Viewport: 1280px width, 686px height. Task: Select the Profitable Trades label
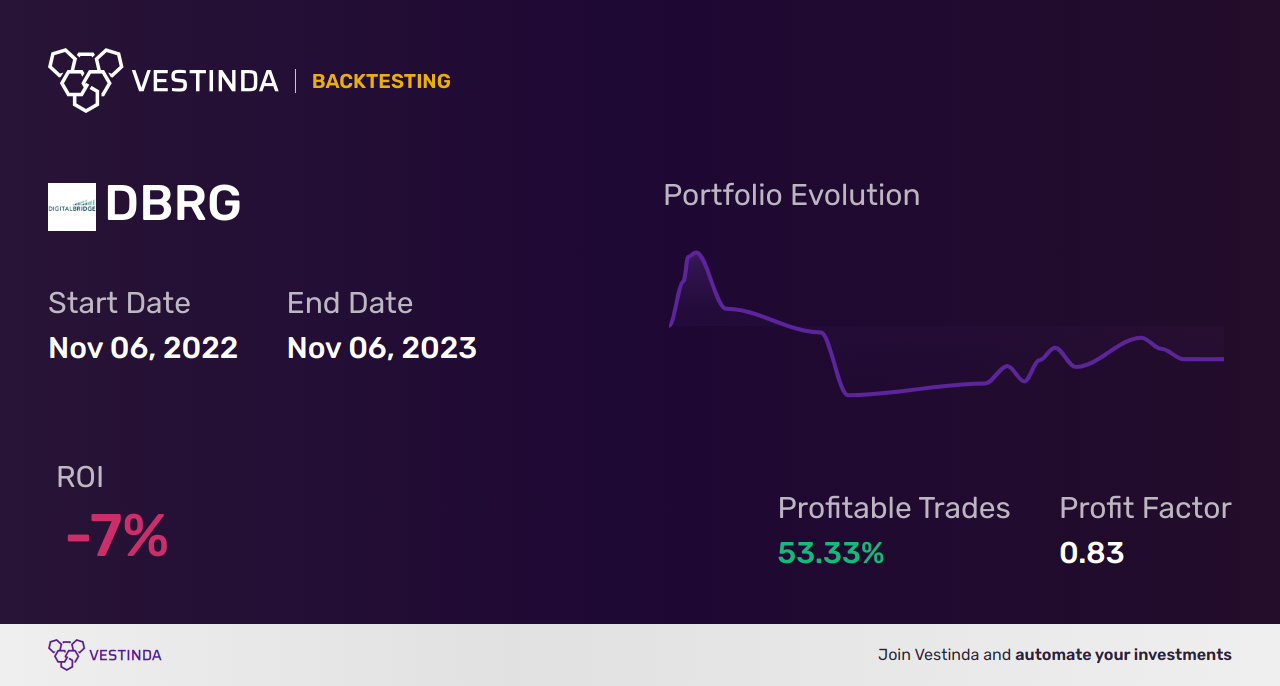pos(894,508)
